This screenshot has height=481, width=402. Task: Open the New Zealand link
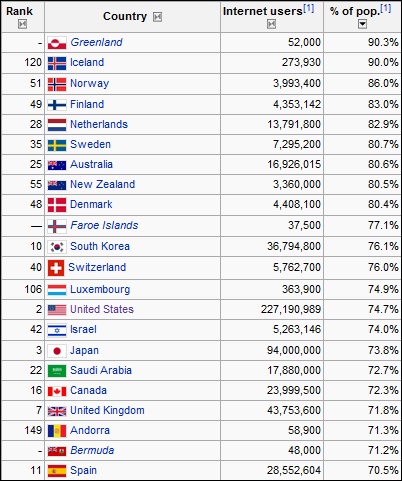pyautogui.click(x=102, y=184)
